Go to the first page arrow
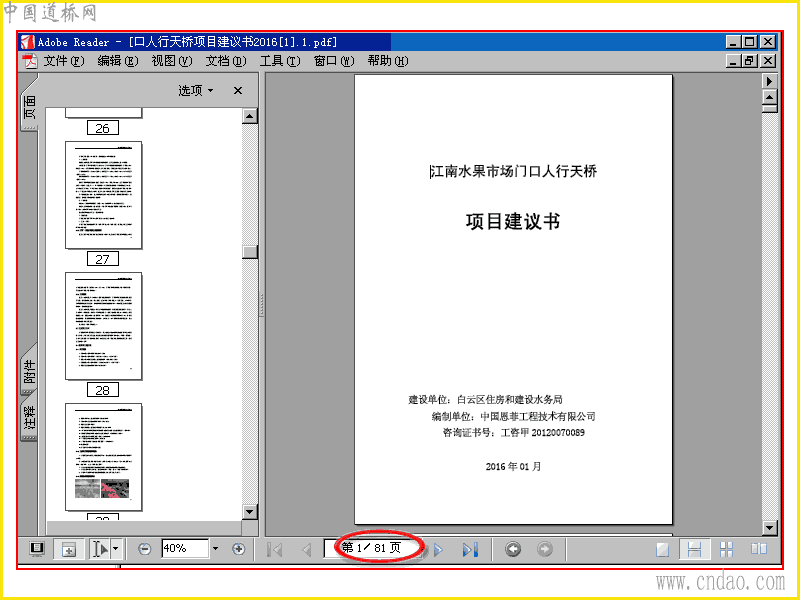 (x=274, y=549)
